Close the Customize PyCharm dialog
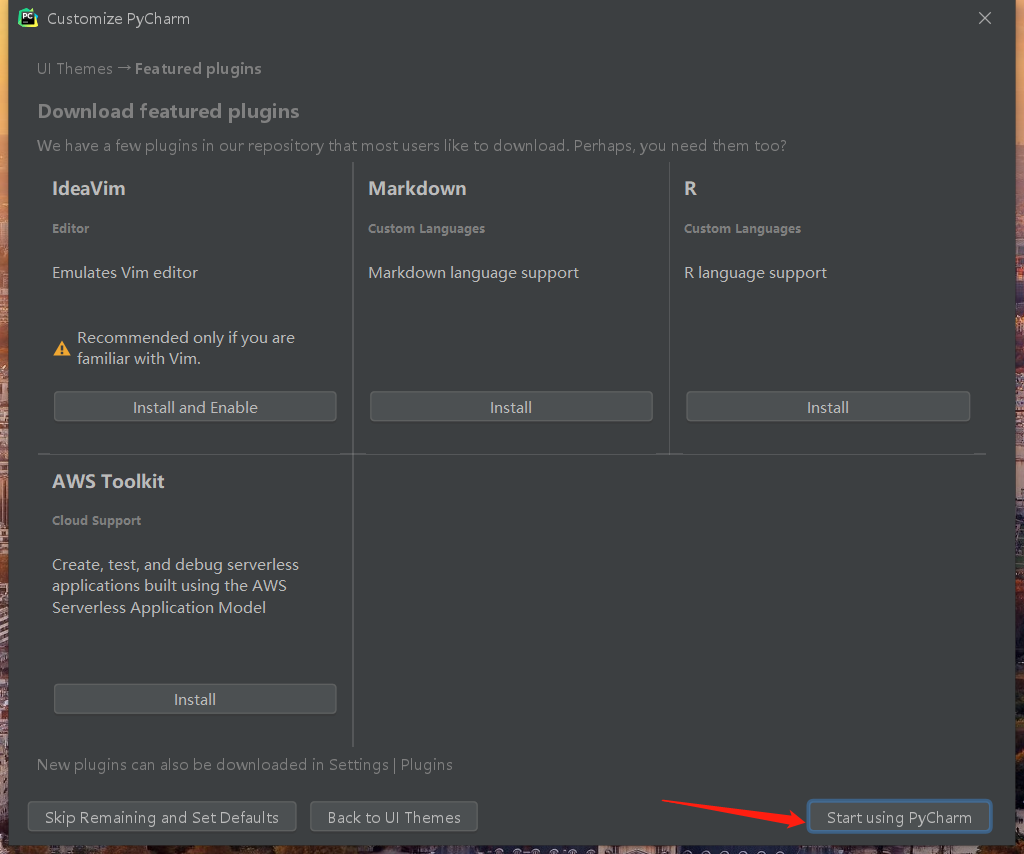 point(985,18)
